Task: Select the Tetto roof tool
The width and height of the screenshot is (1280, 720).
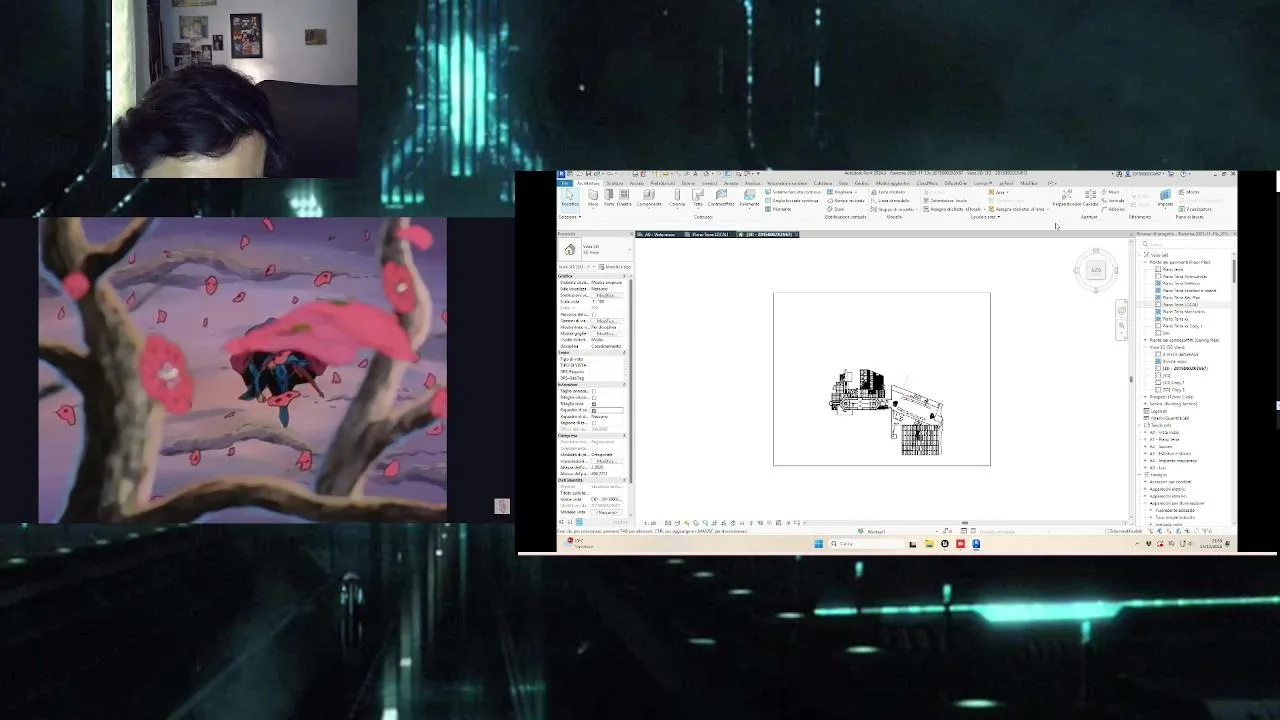Action: tap(698, 197)
